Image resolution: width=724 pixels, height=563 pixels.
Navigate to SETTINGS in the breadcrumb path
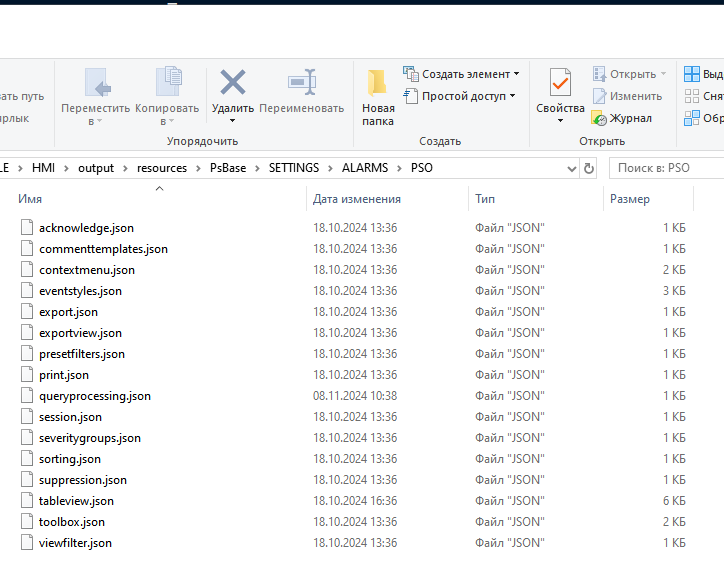293,168
